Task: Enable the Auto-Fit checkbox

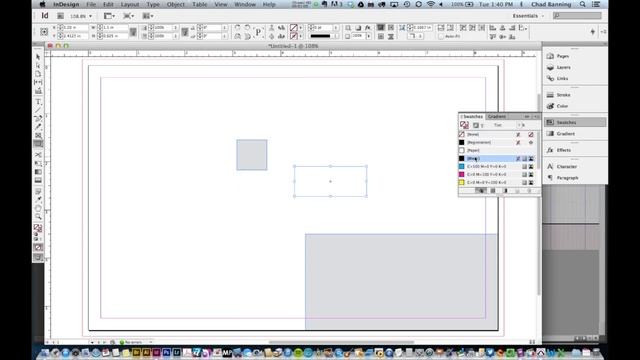Action: 440,36
